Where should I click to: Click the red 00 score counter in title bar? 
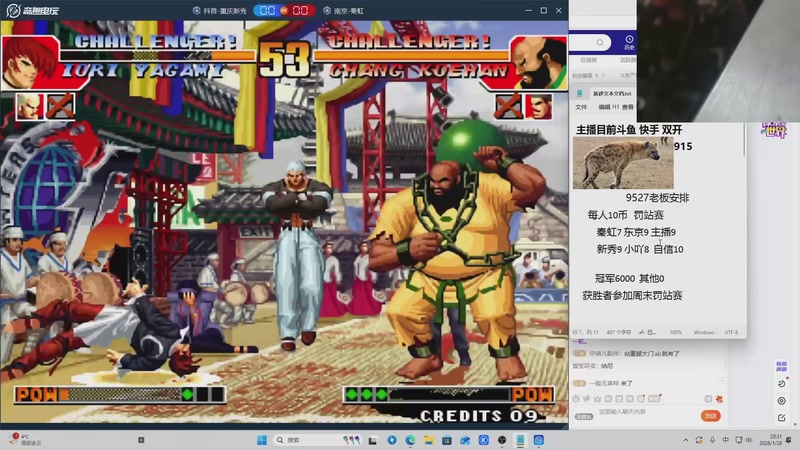pyautogui.click(x=301, y=11)
